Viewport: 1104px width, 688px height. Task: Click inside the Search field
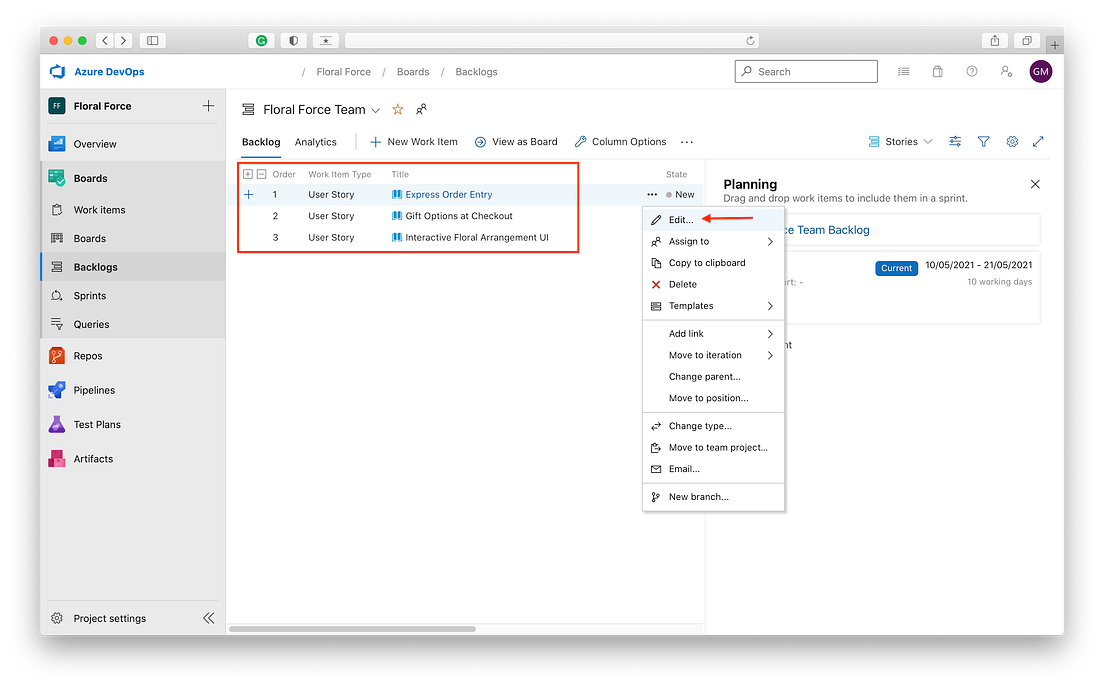click(806, 71)
